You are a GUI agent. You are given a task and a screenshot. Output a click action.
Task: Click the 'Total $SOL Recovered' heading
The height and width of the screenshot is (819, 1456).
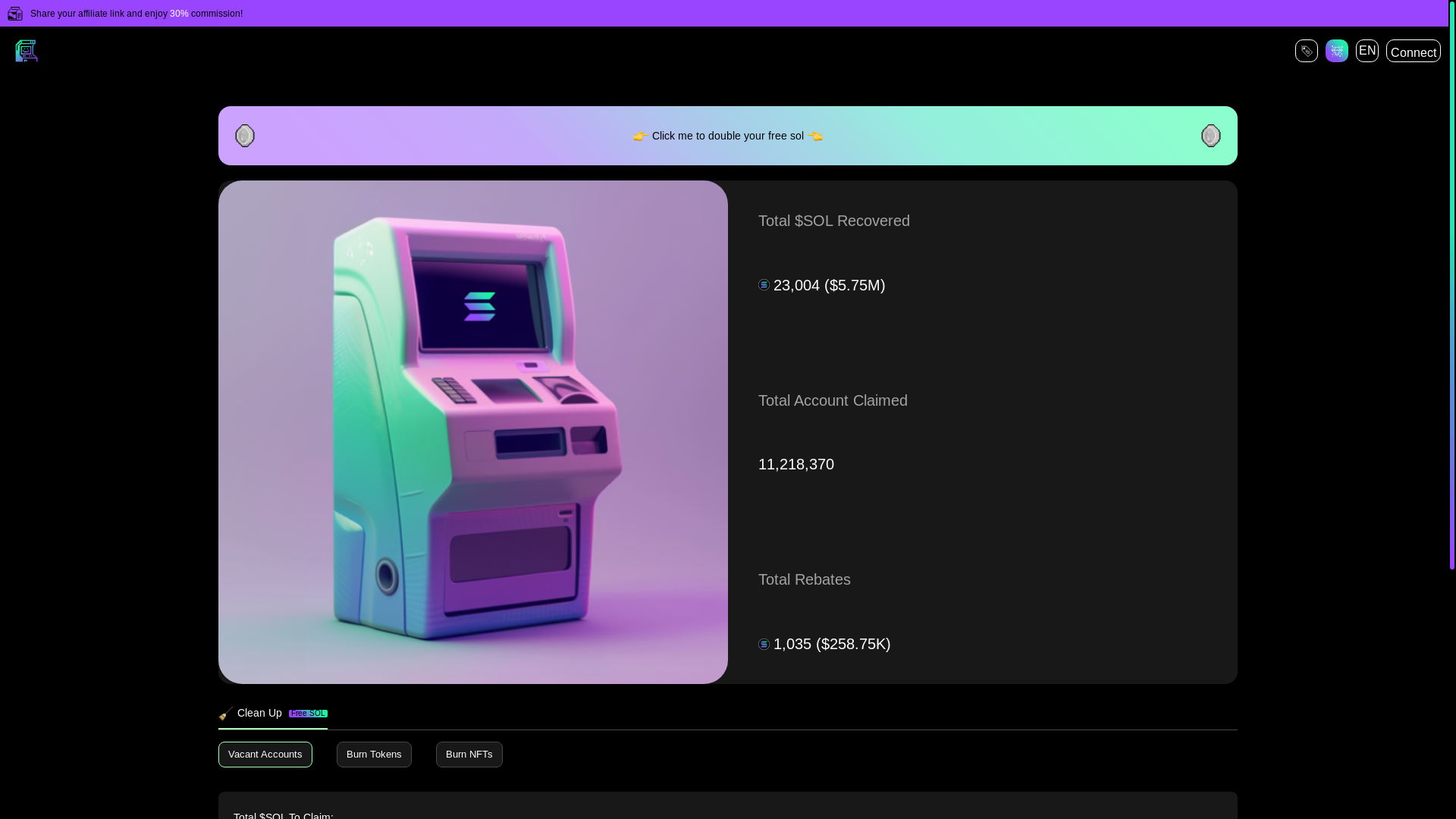coord(834,221)
